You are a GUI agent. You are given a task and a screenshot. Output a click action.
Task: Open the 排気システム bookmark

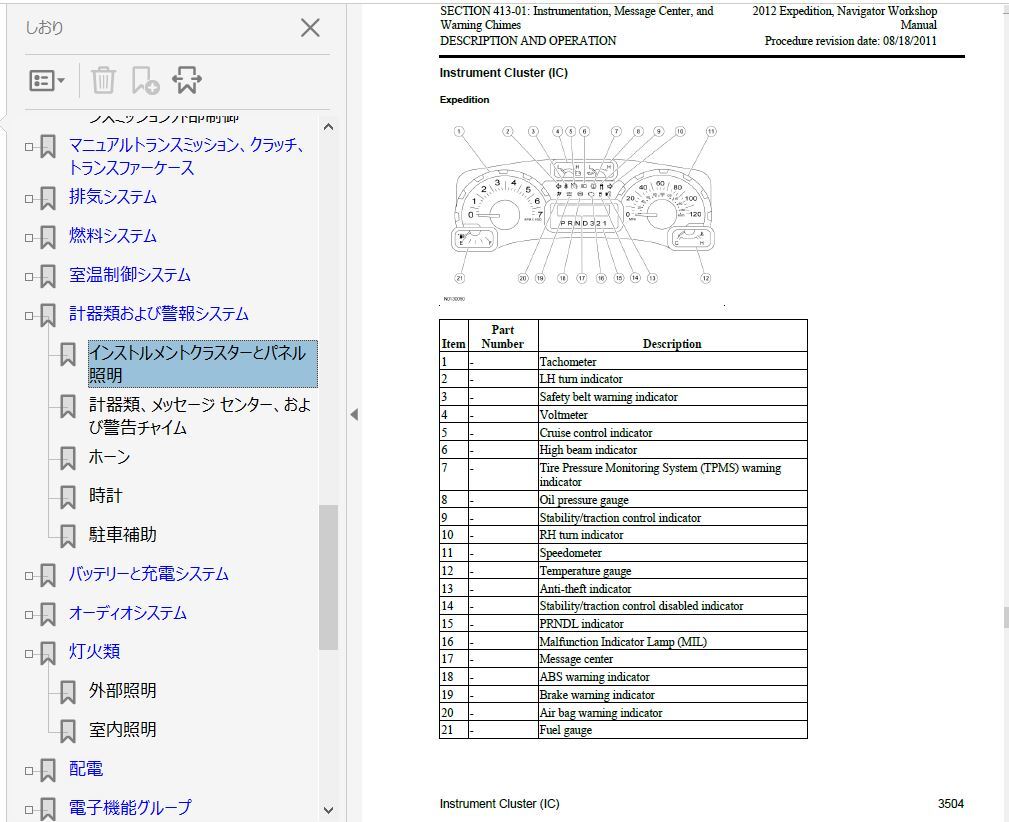point(113,197)
